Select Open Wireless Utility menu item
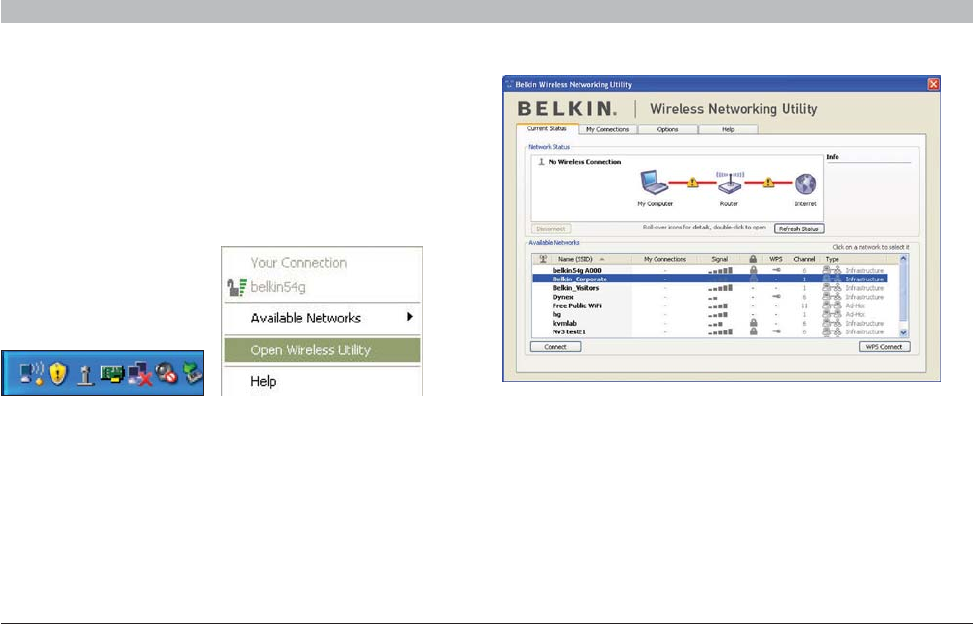The width and height of the screenshot is (973, 624). [x=322, y=350]
